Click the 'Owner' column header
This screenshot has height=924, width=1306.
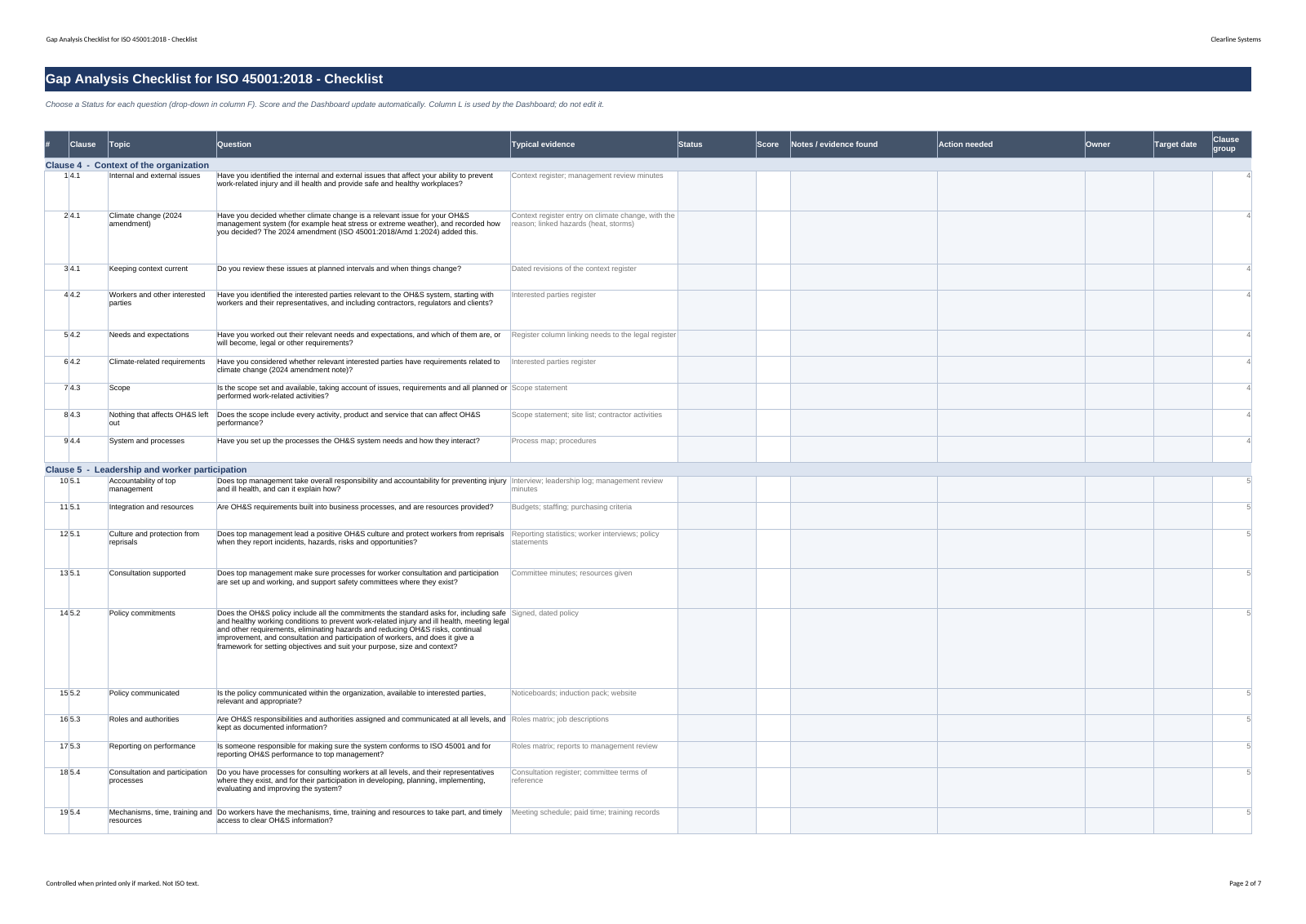[1119, 144]
